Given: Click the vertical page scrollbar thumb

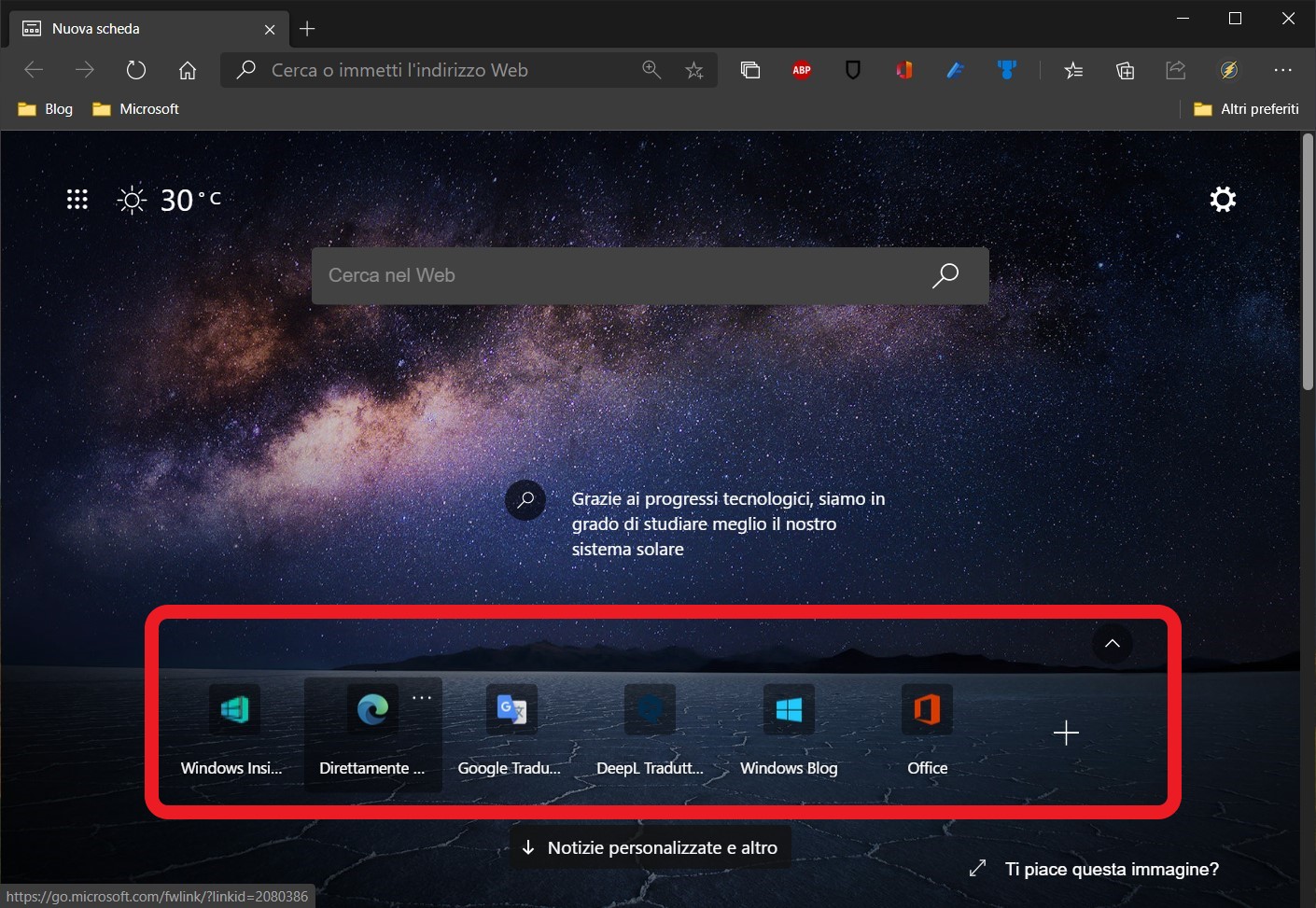Looking at the screenshot, I should pyautogui.click(x=1308, y=262).
